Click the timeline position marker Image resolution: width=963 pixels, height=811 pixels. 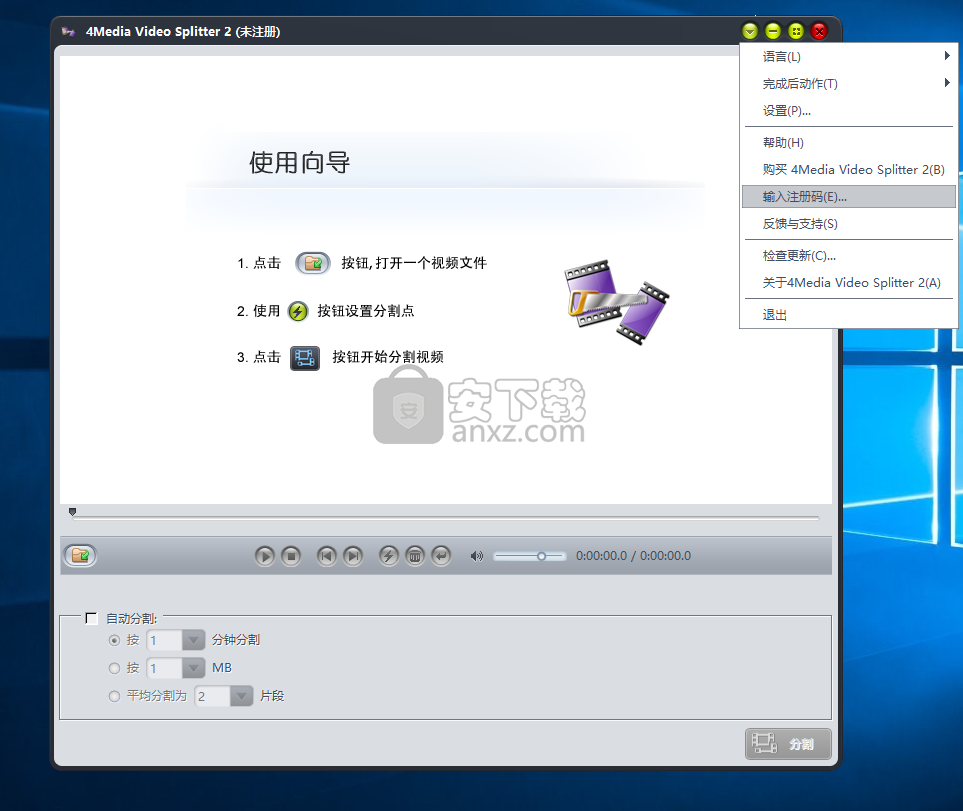[x=72, y=511]
